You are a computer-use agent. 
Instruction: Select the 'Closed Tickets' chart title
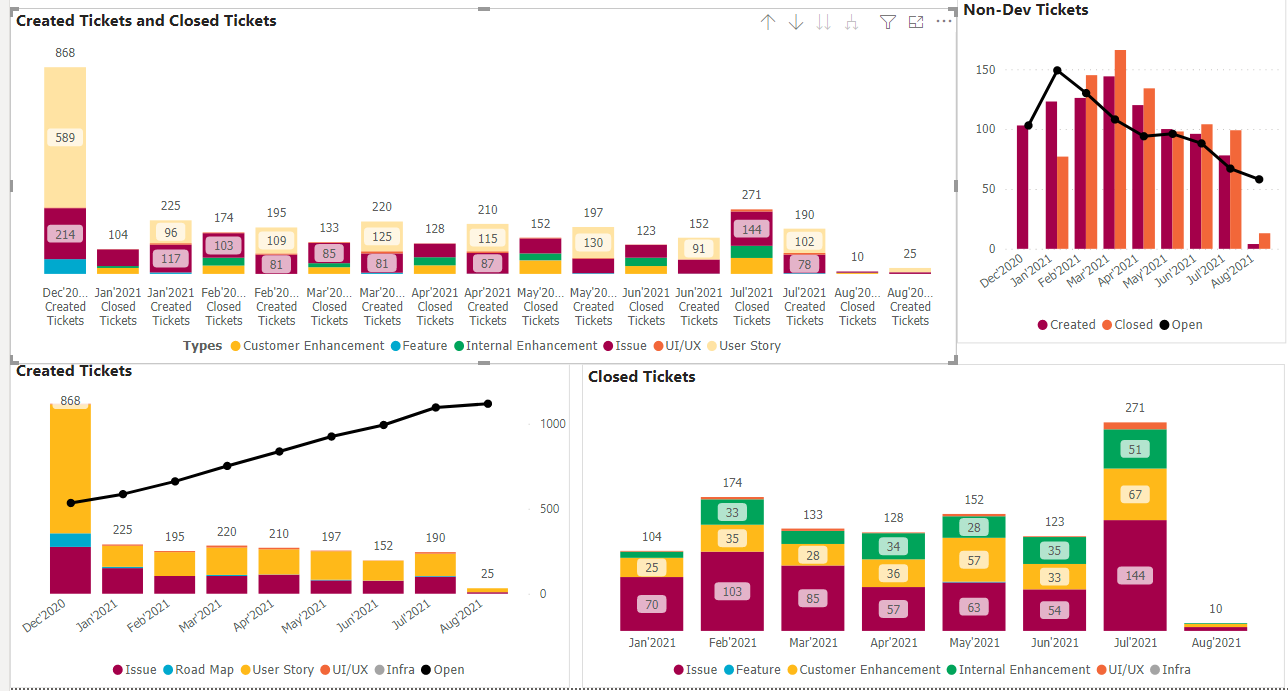pos(642,376)
